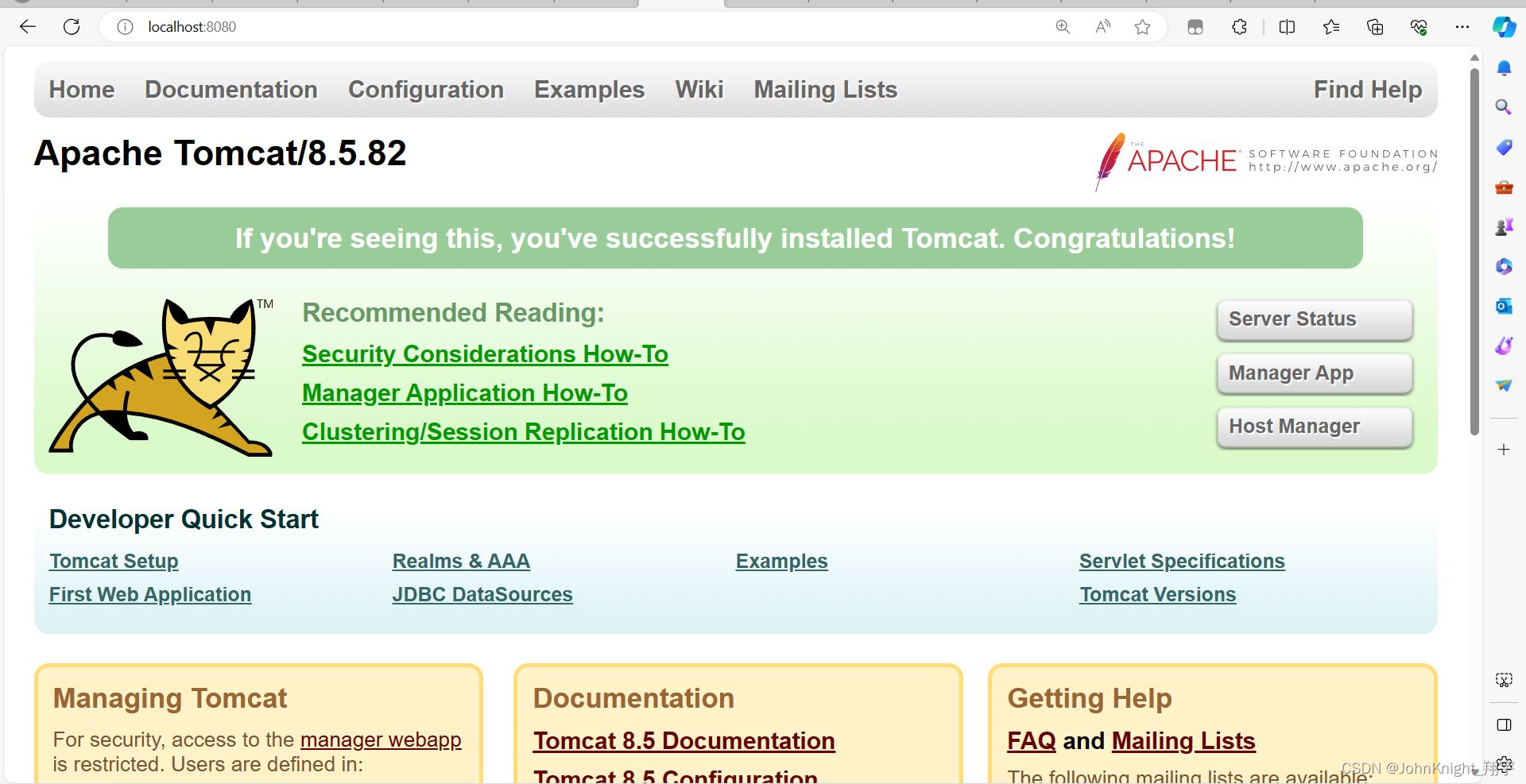
Task: Click the Tomcat cat mascot image
Action: click(161, 377)
